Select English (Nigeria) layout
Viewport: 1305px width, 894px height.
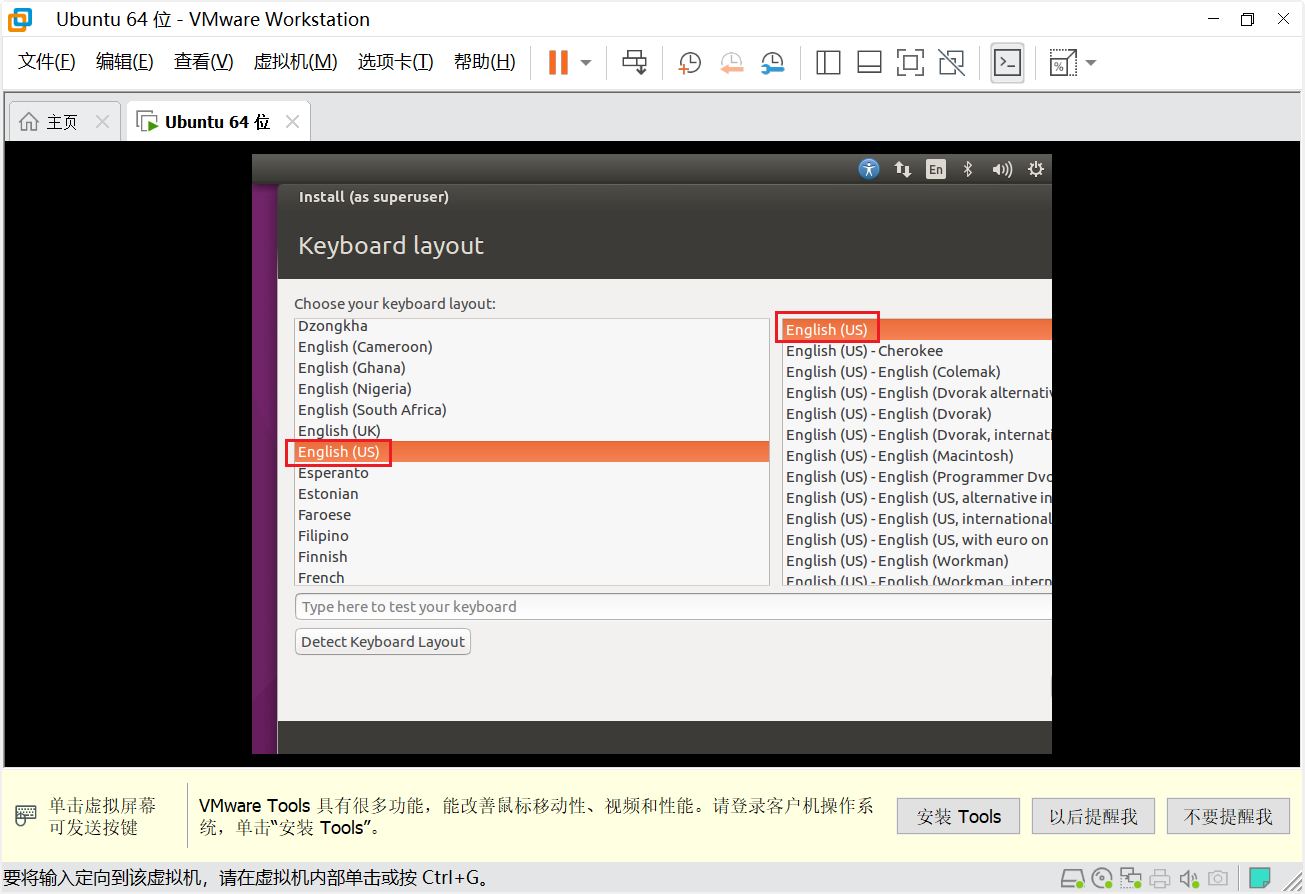coord(532,389)
